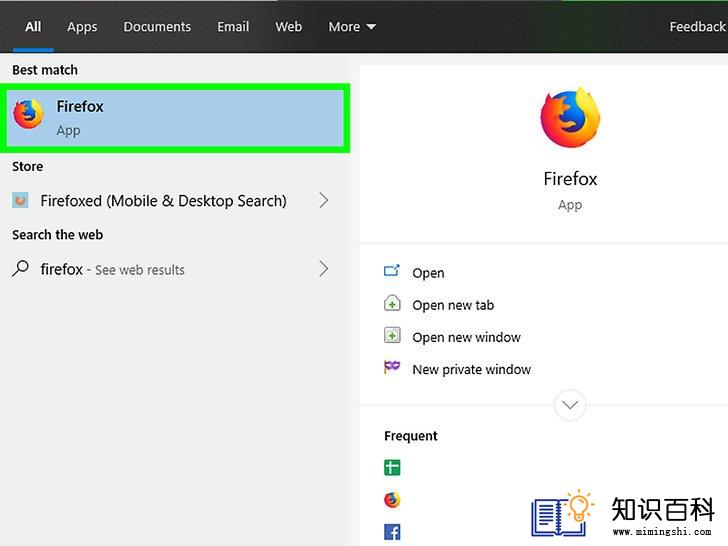
Task: Click the Best match heading
Action: 45,70
